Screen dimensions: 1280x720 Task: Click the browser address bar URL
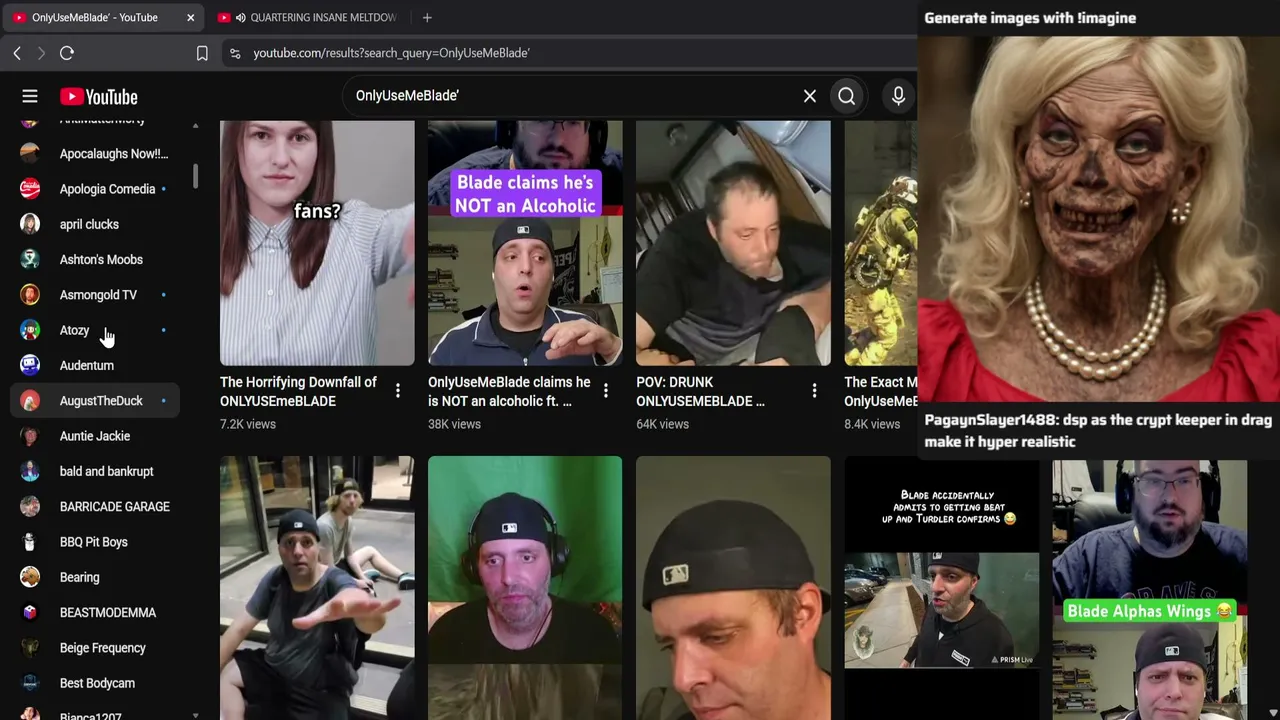391,53
